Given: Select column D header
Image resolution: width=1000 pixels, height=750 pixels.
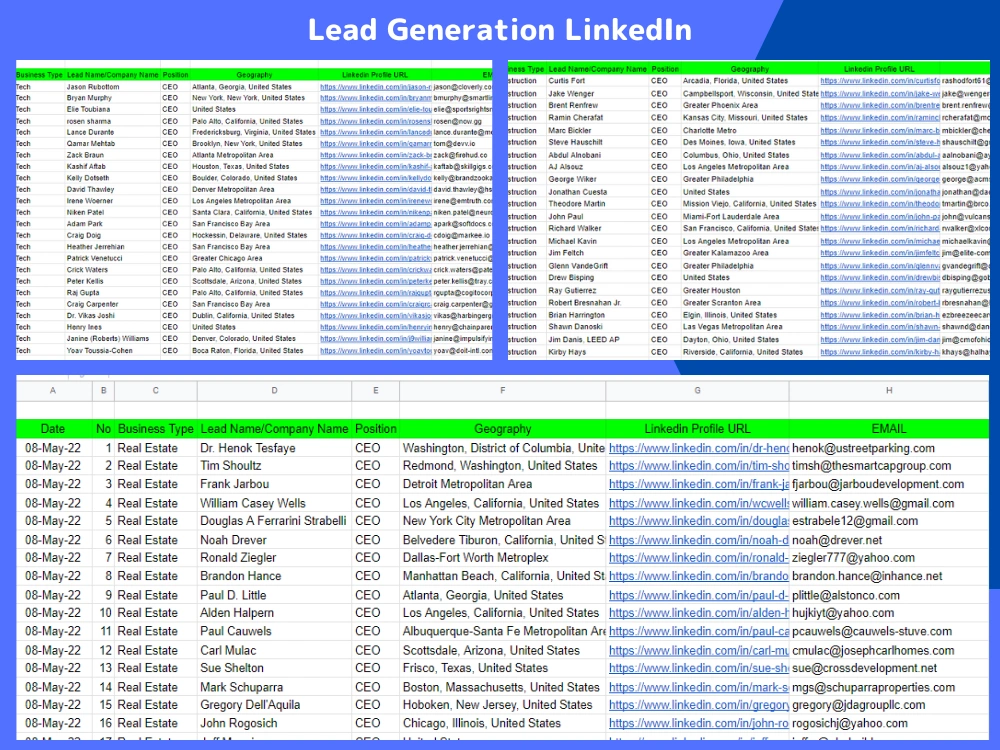Looking at the screenshot, I should pyautogui.click(x=274, y=390).
